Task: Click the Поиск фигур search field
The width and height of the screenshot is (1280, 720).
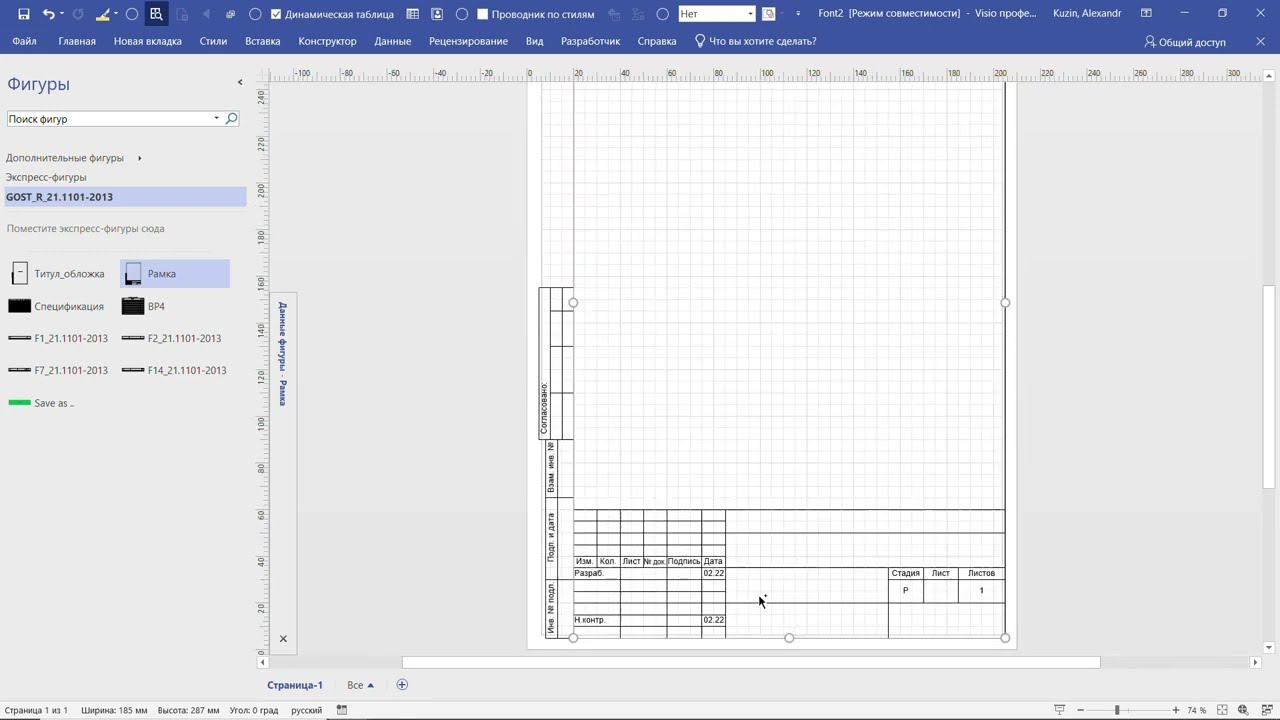Action: pos(108,119)
